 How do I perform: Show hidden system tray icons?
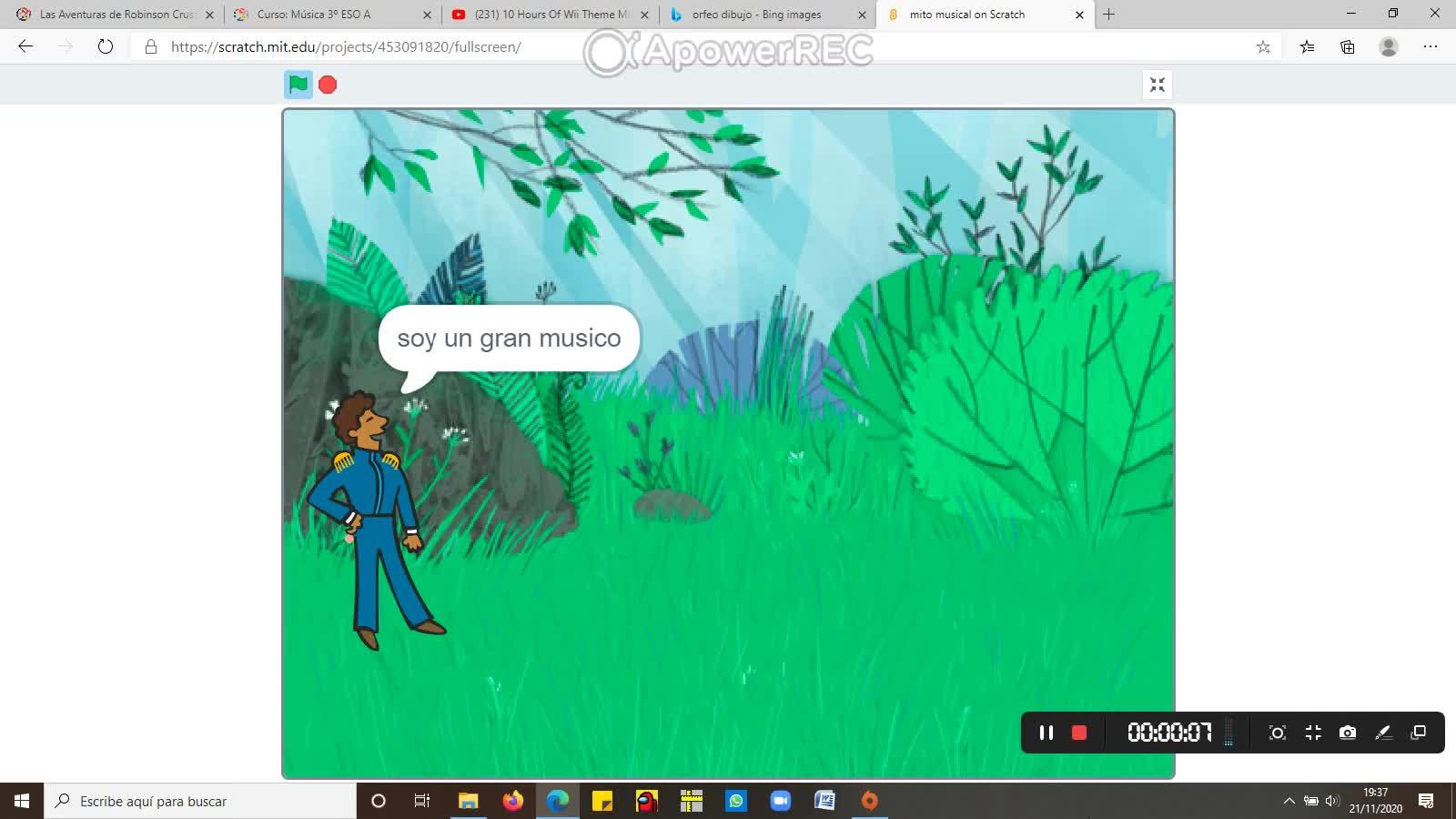[x=1289, y=801]
